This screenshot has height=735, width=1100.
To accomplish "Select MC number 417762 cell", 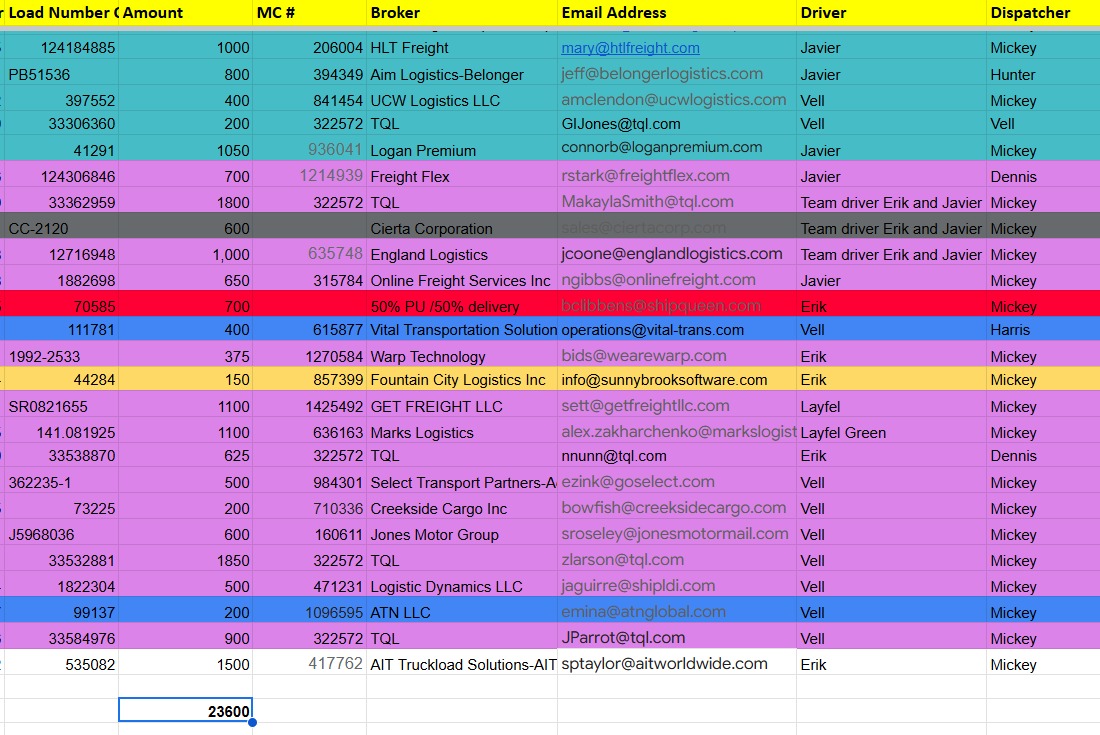I will (309, 663).
